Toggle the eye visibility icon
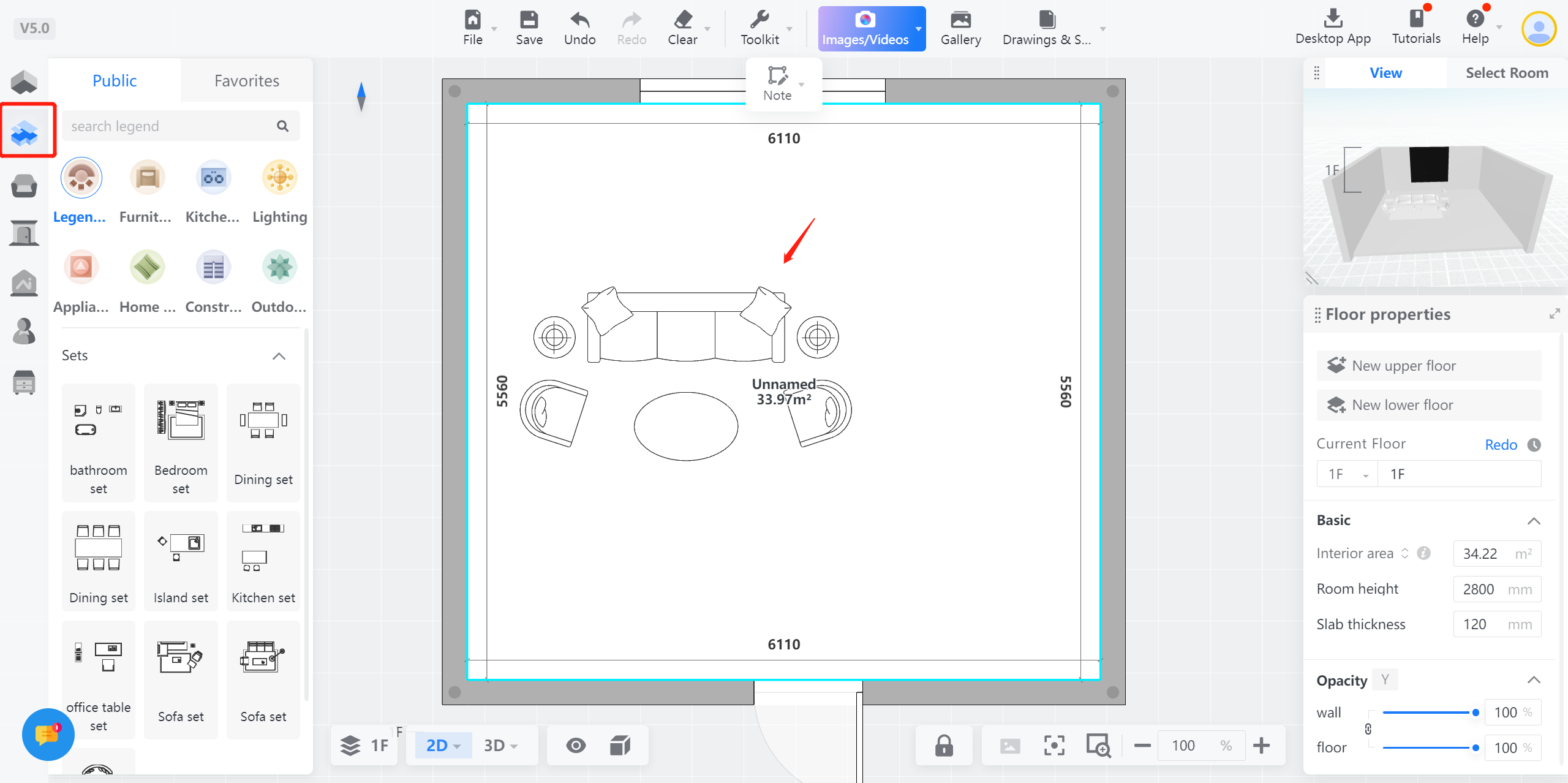The image size is (1568, 783). pos(576,746)
